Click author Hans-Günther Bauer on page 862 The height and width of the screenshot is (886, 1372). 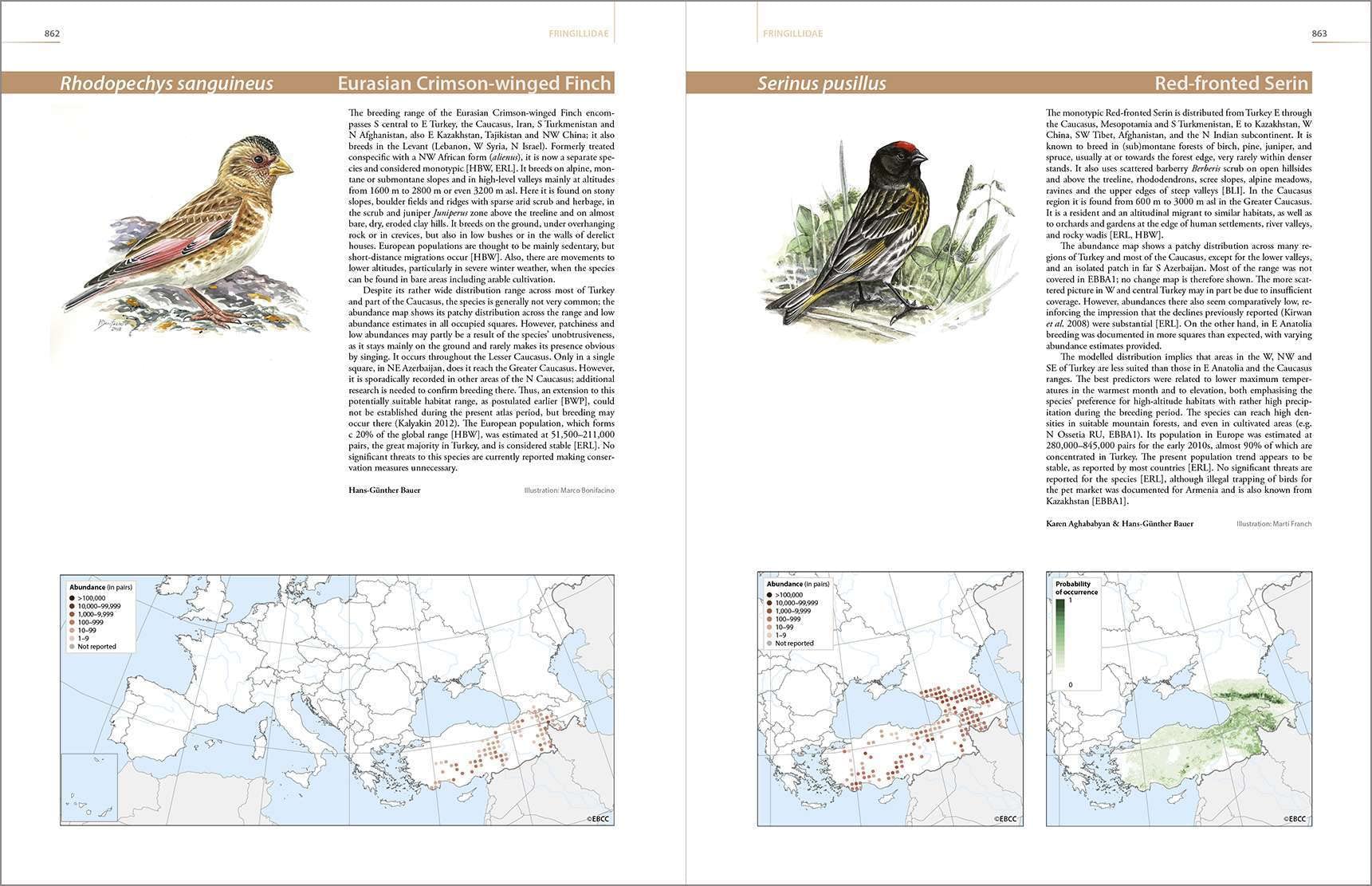(x=384, y=490)
